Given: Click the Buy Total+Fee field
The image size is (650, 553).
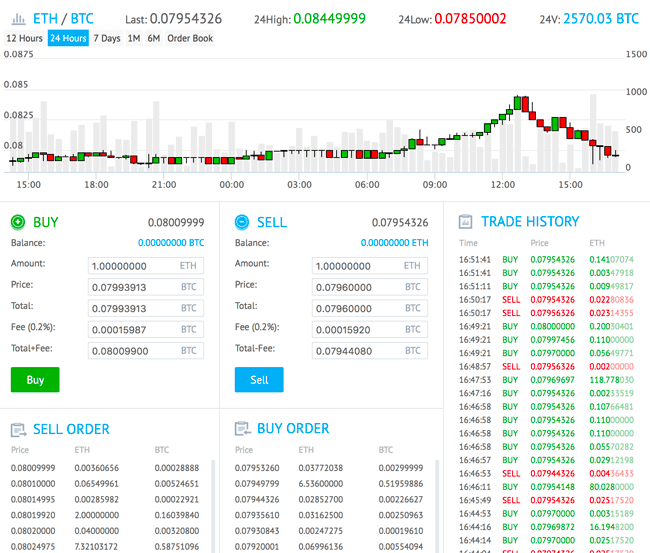Looking at the screenshot, I should (146, 351).
